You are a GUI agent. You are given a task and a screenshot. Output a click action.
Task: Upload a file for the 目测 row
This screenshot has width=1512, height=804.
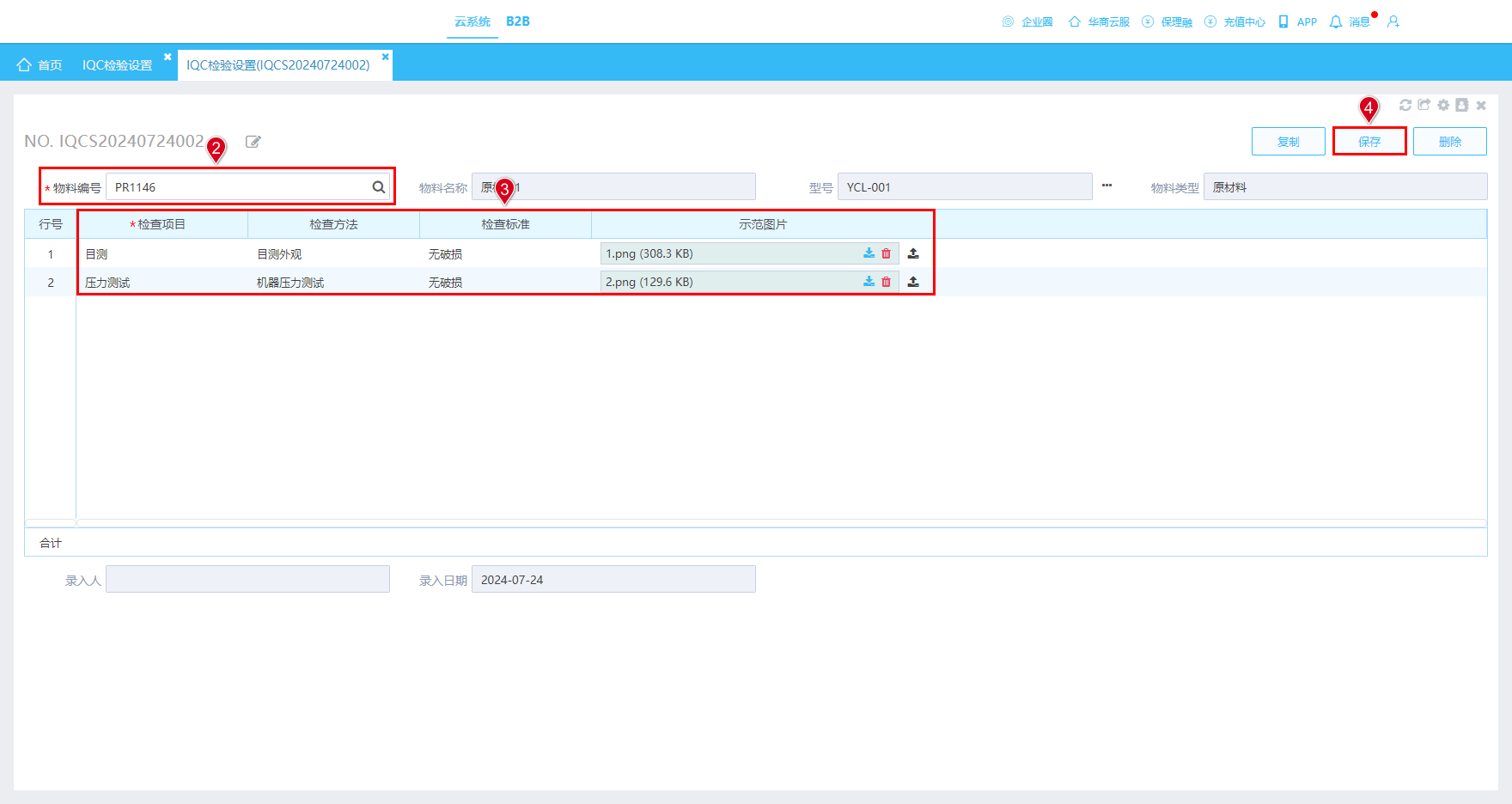[x=913, y=253]
